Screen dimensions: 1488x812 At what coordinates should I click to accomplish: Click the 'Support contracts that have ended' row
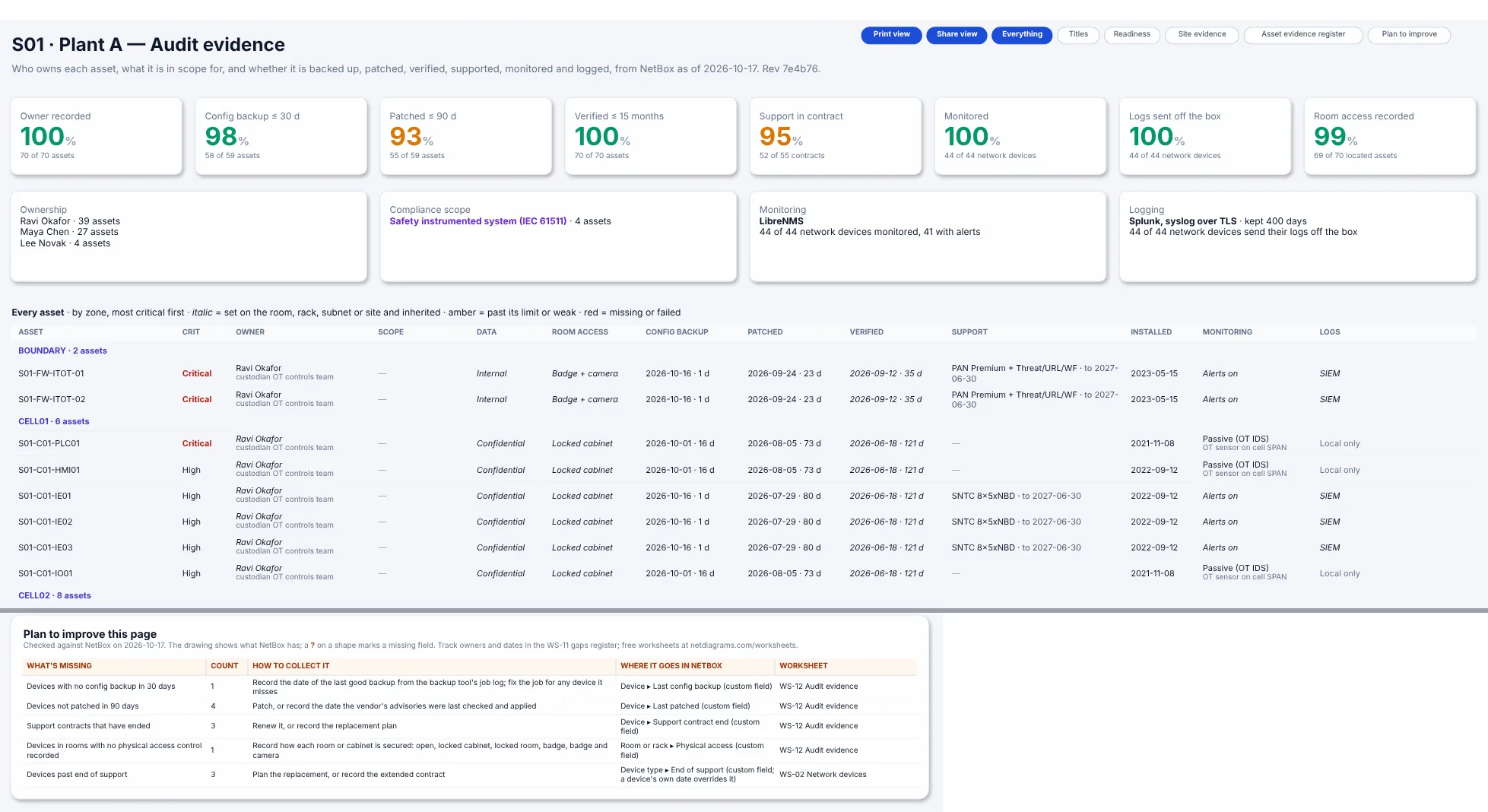[x=470, y=726]
